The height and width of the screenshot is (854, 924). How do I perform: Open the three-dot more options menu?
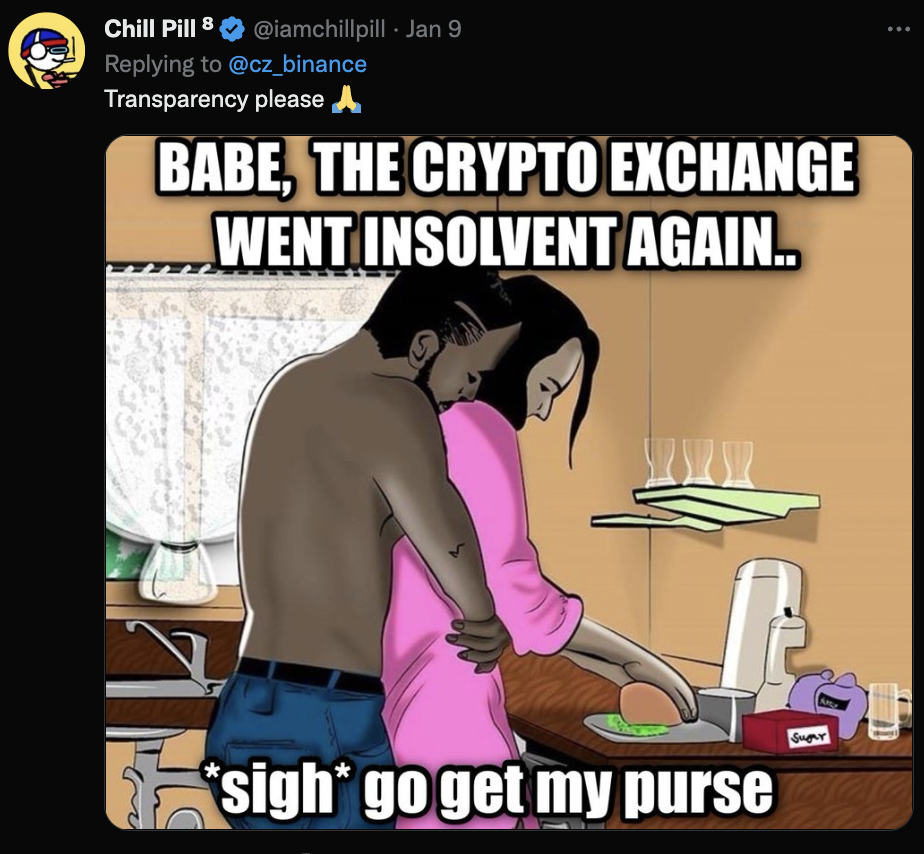899,29
